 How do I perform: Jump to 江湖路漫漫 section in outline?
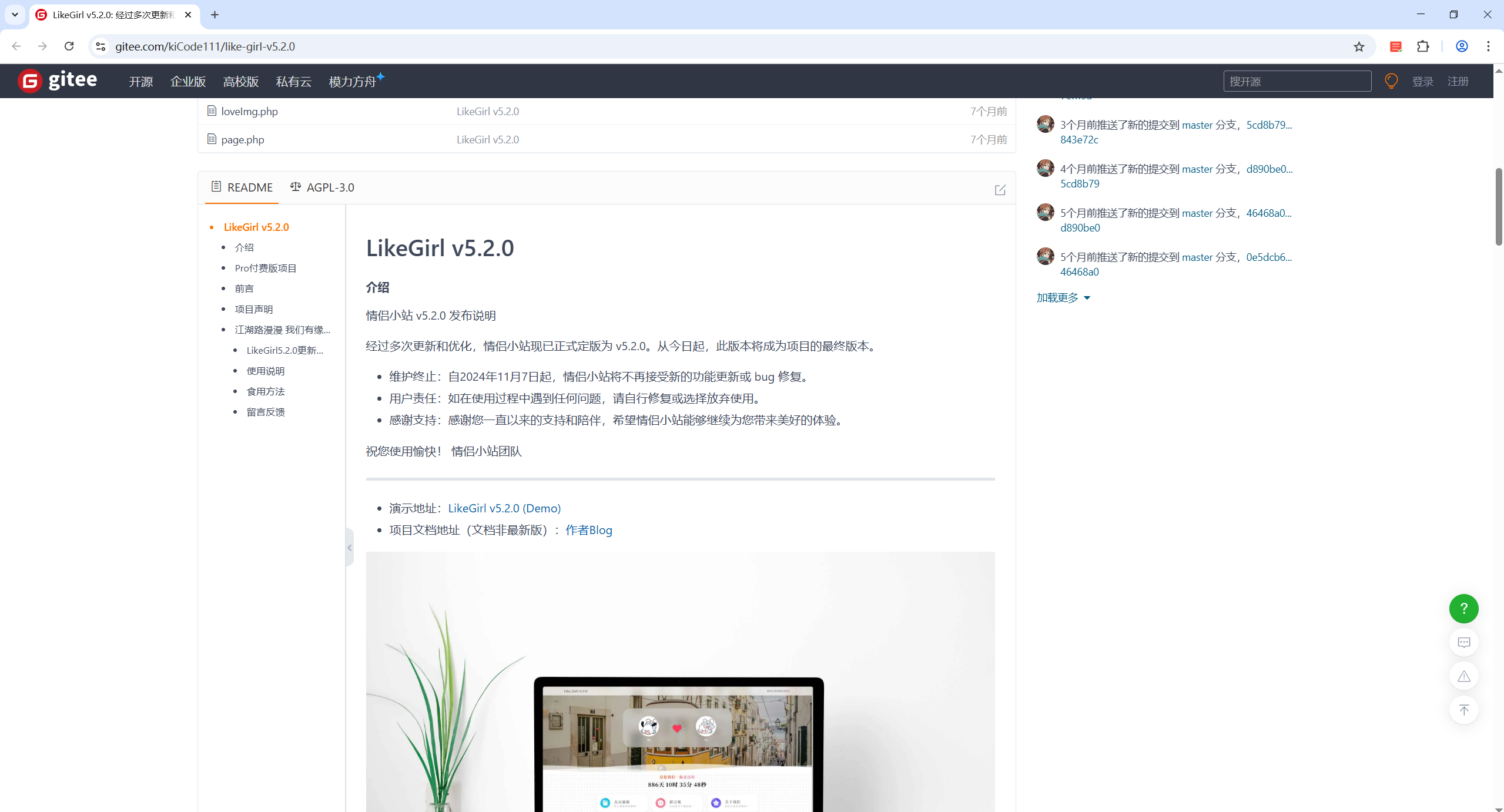pos(283,330)
